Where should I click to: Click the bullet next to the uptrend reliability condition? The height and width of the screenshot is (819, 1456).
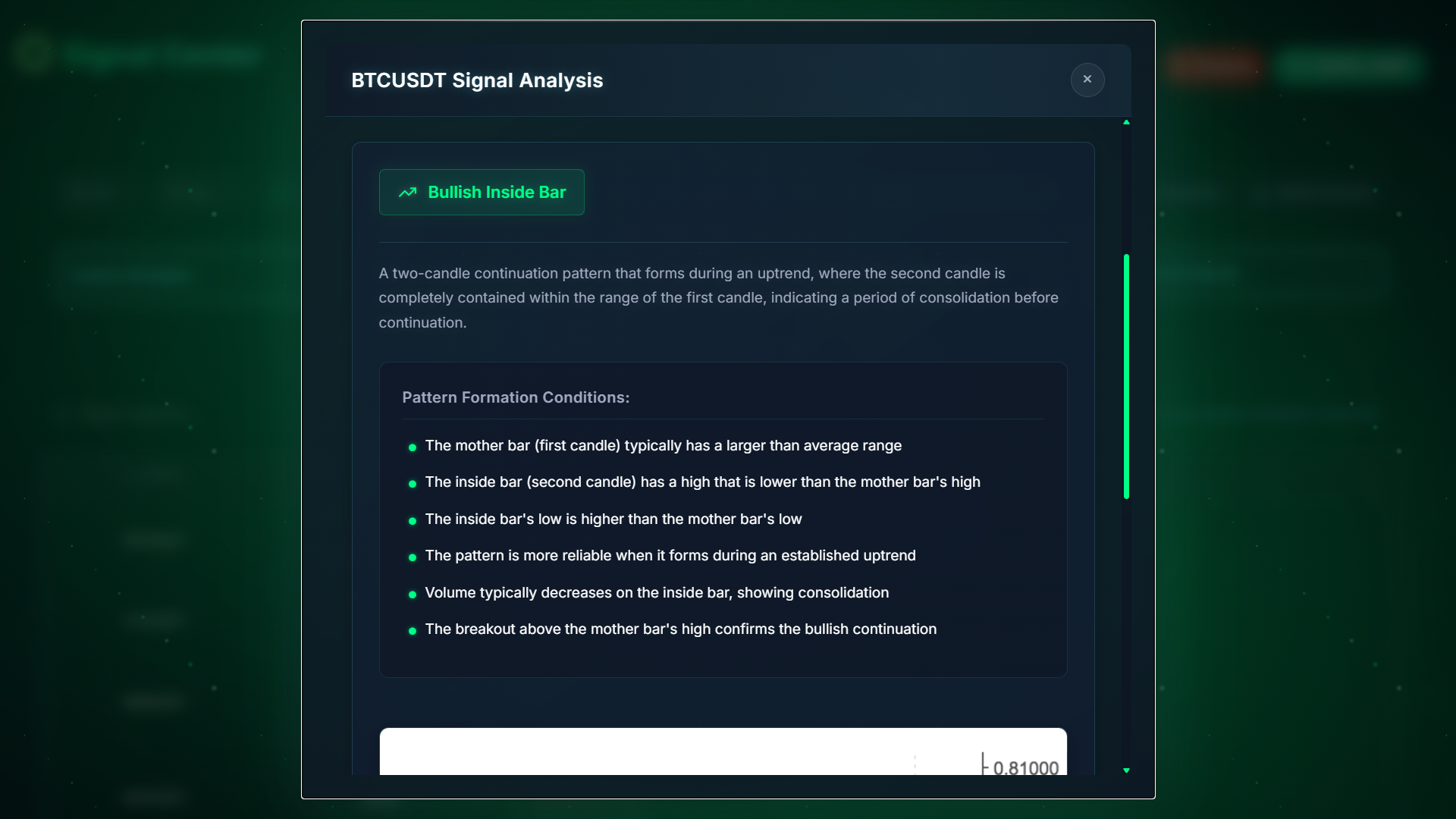click(413, 557)
